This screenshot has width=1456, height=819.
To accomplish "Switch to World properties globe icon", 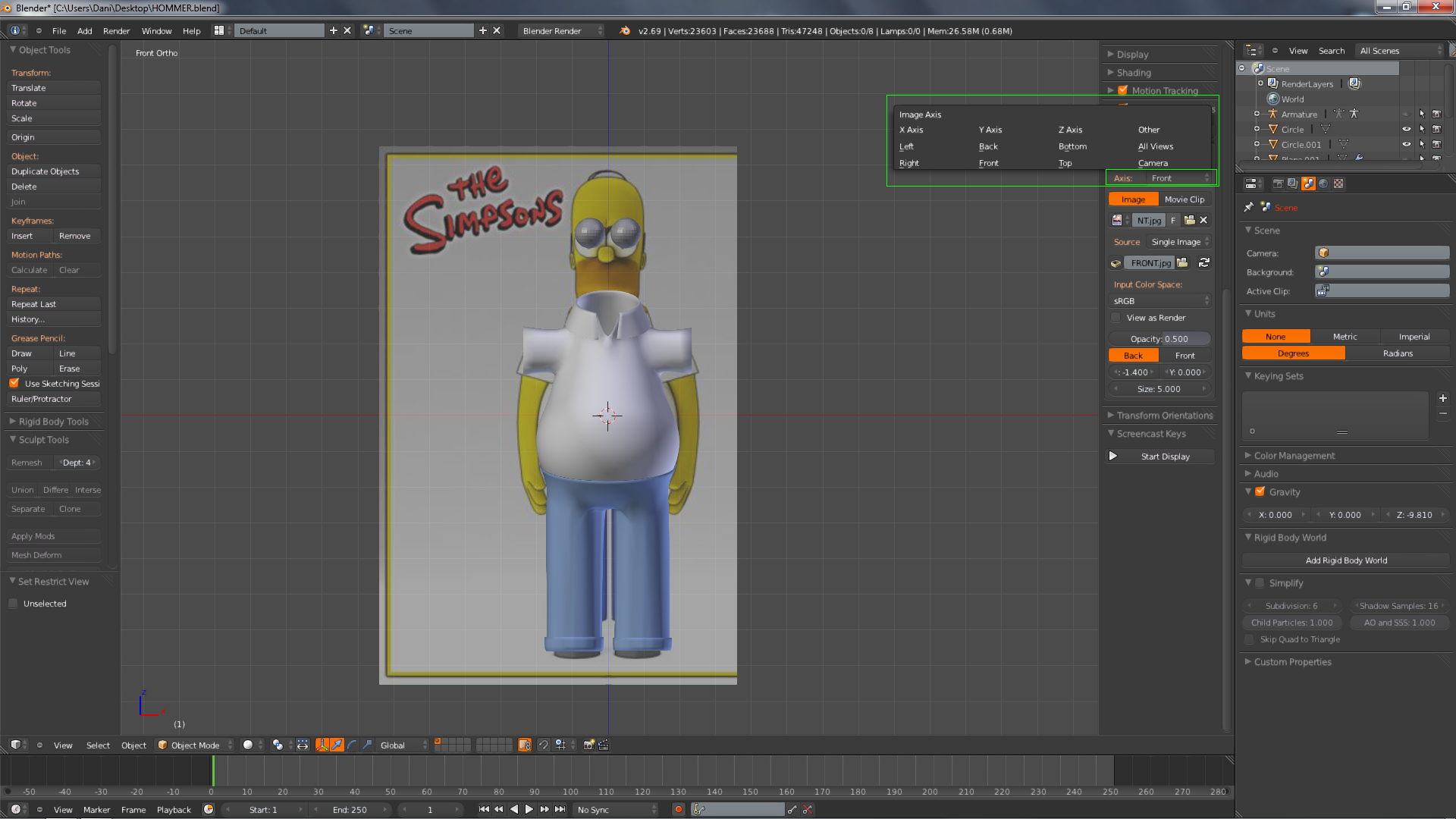I will [1323, 184].
